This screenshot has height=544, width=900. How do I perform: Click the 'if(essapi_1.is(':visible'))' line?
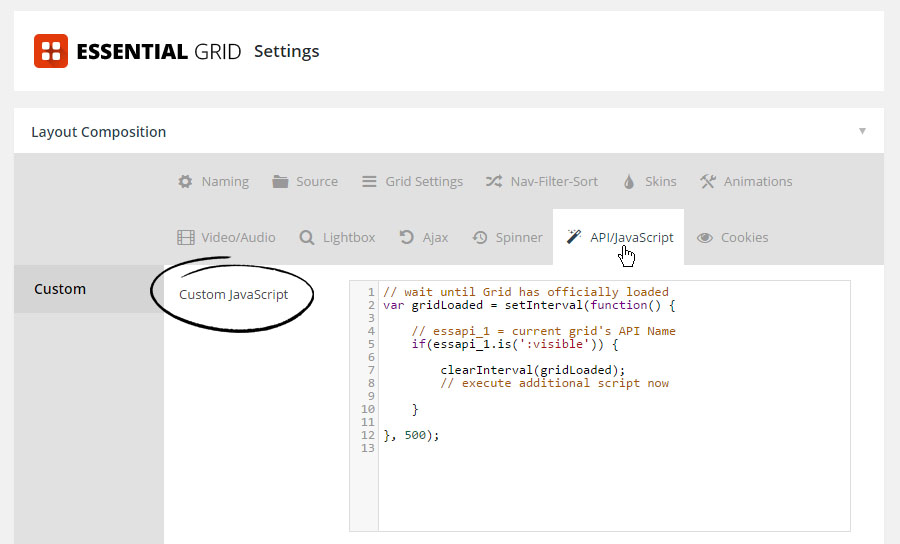pos(515,344)
